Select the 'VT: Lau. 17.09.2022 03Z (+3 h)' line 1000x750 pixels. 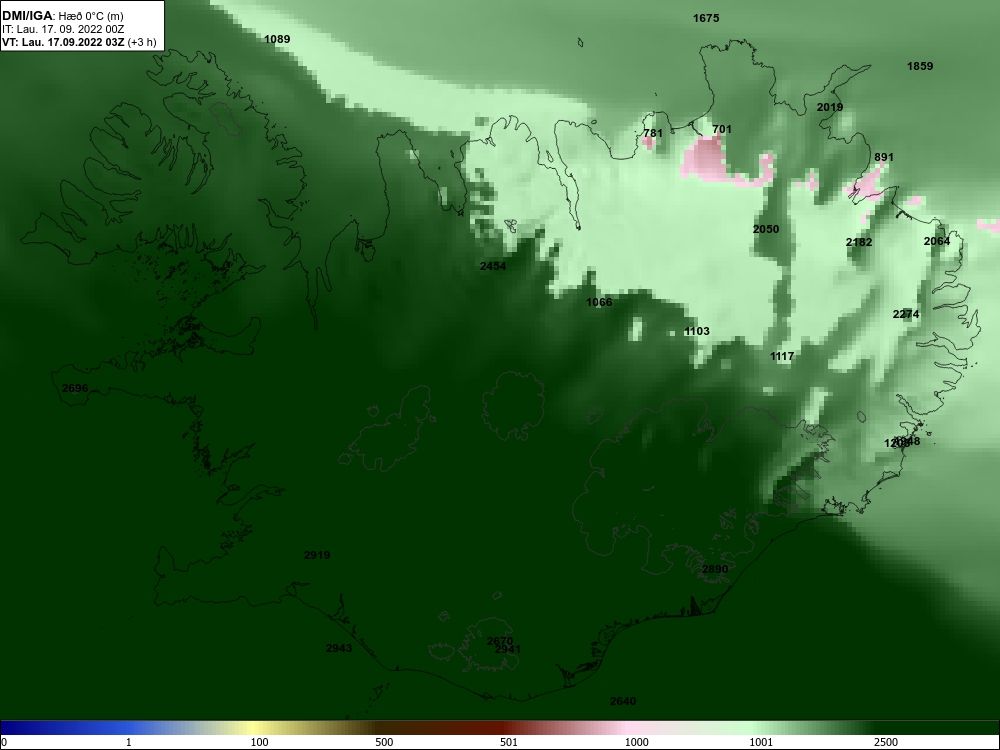(79, 42)
